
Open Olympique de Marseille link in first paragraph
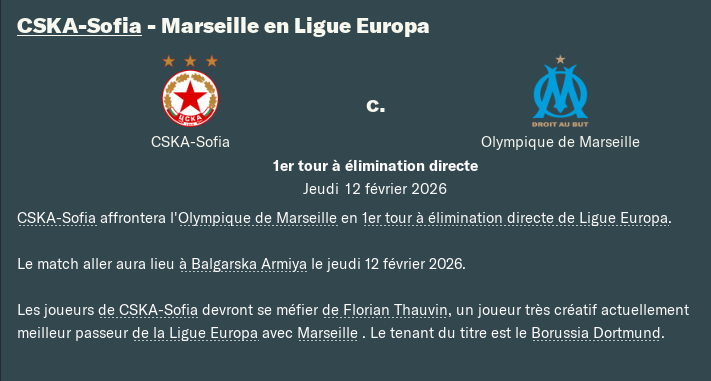click(x=258, y=218)
